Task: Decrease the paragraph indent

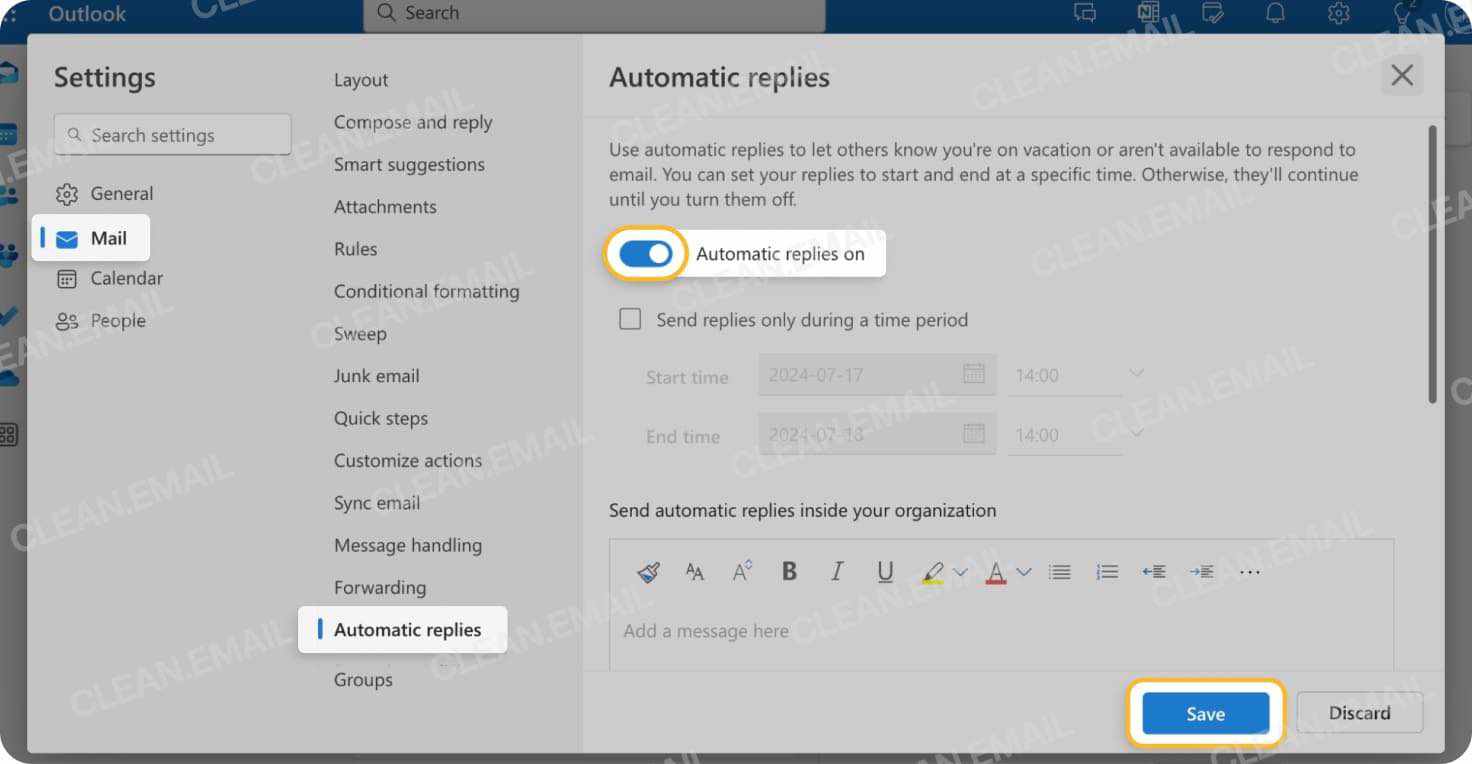Action: (x=1154, y=572)
